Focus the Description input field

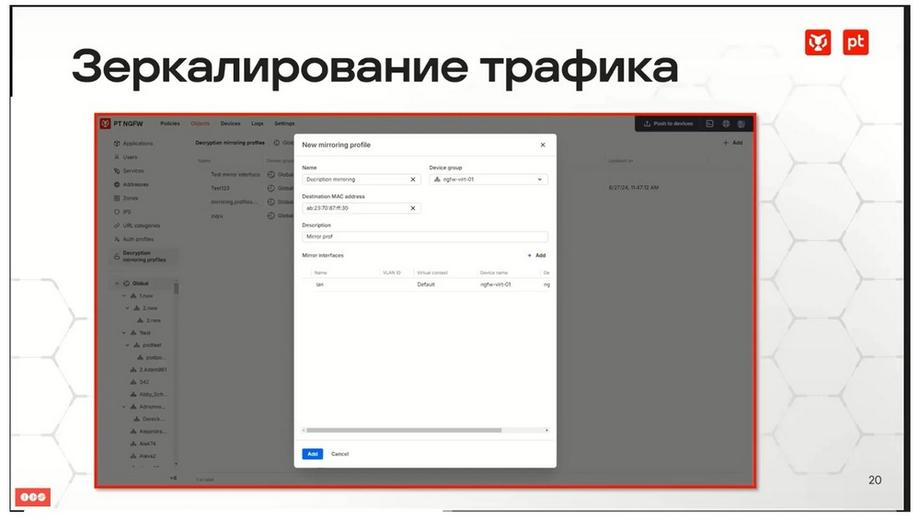425,236
